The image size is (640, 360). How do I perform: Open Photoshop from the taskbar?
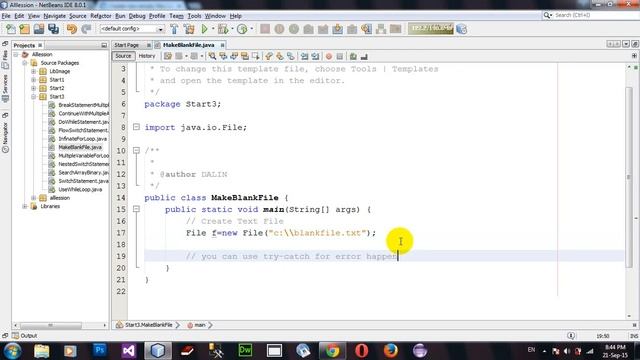(99, 350)
